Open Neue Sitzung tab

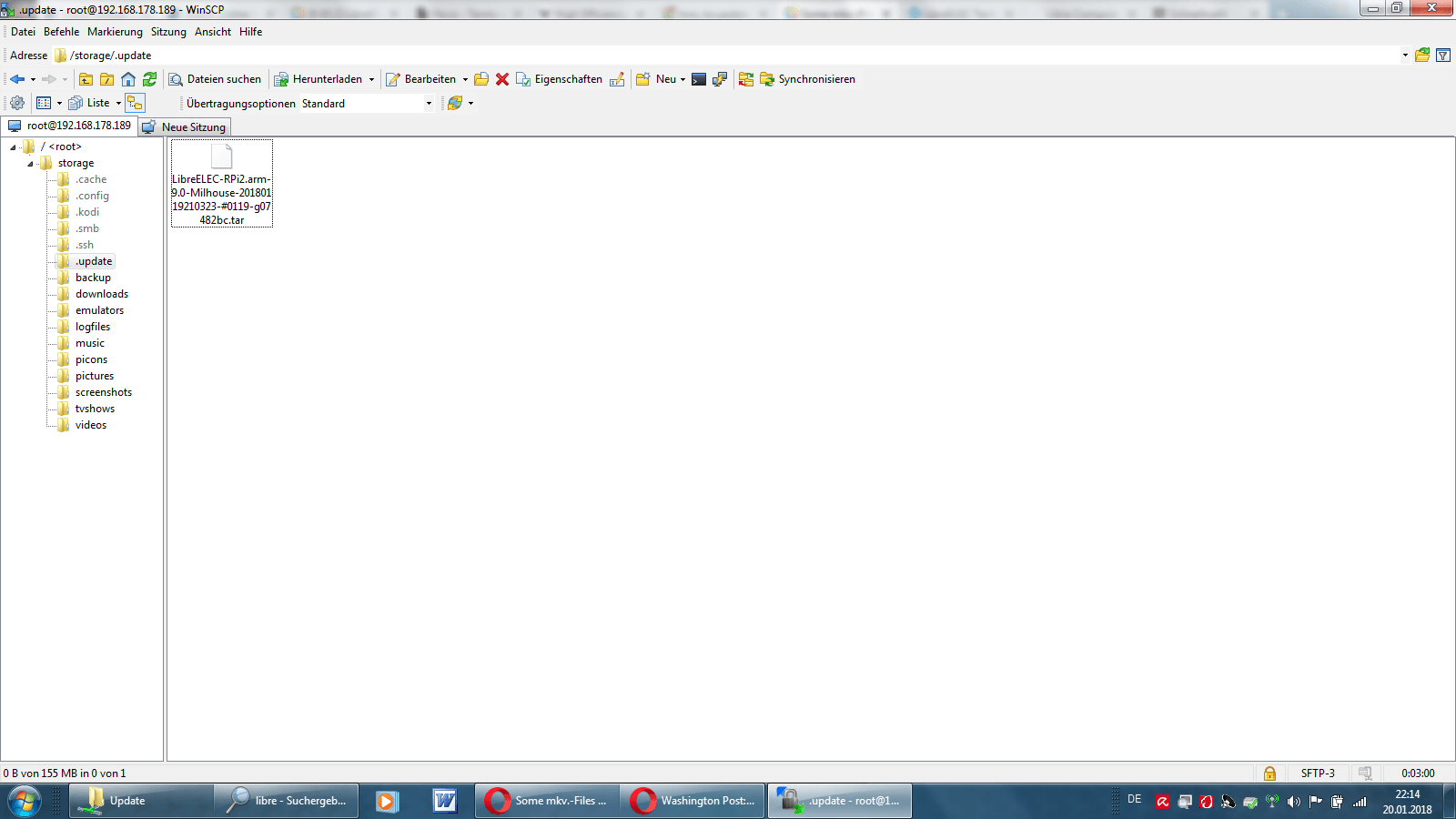[x=185, y=127]
